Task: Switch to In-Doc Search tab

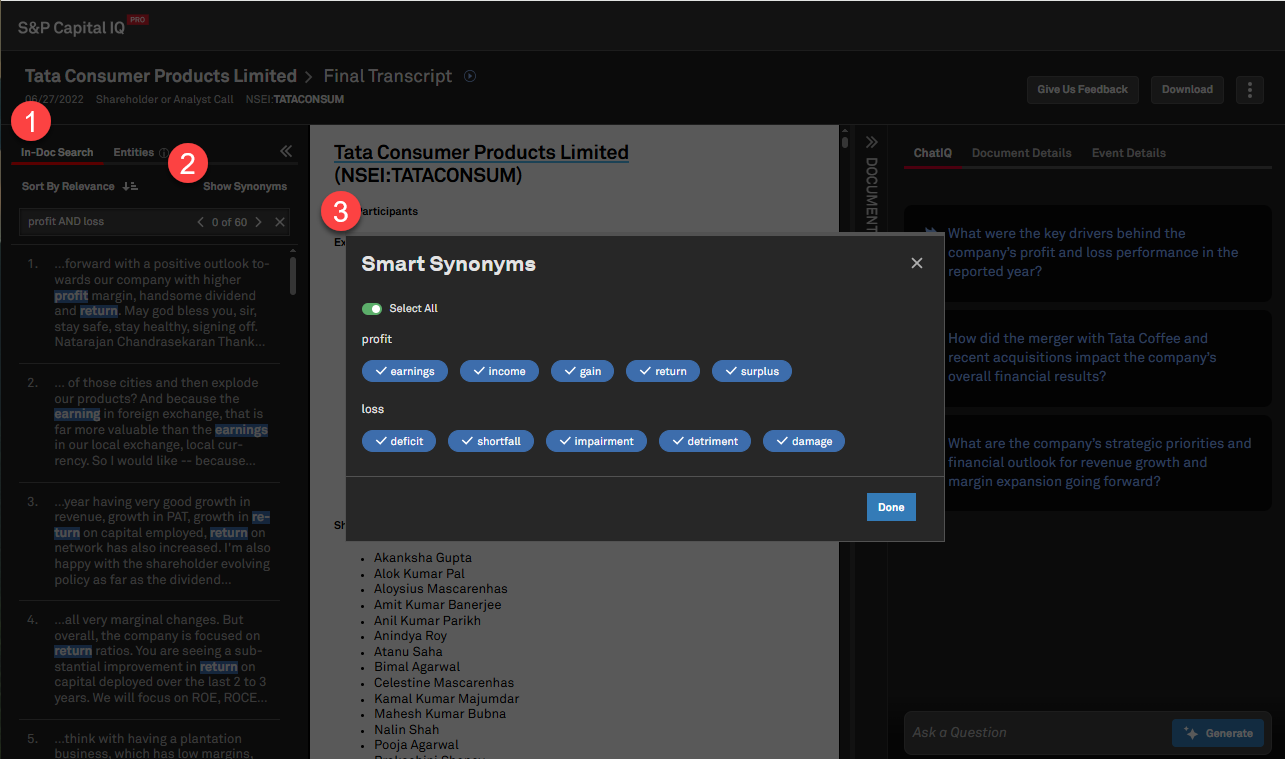Action: tap(57, 153)
